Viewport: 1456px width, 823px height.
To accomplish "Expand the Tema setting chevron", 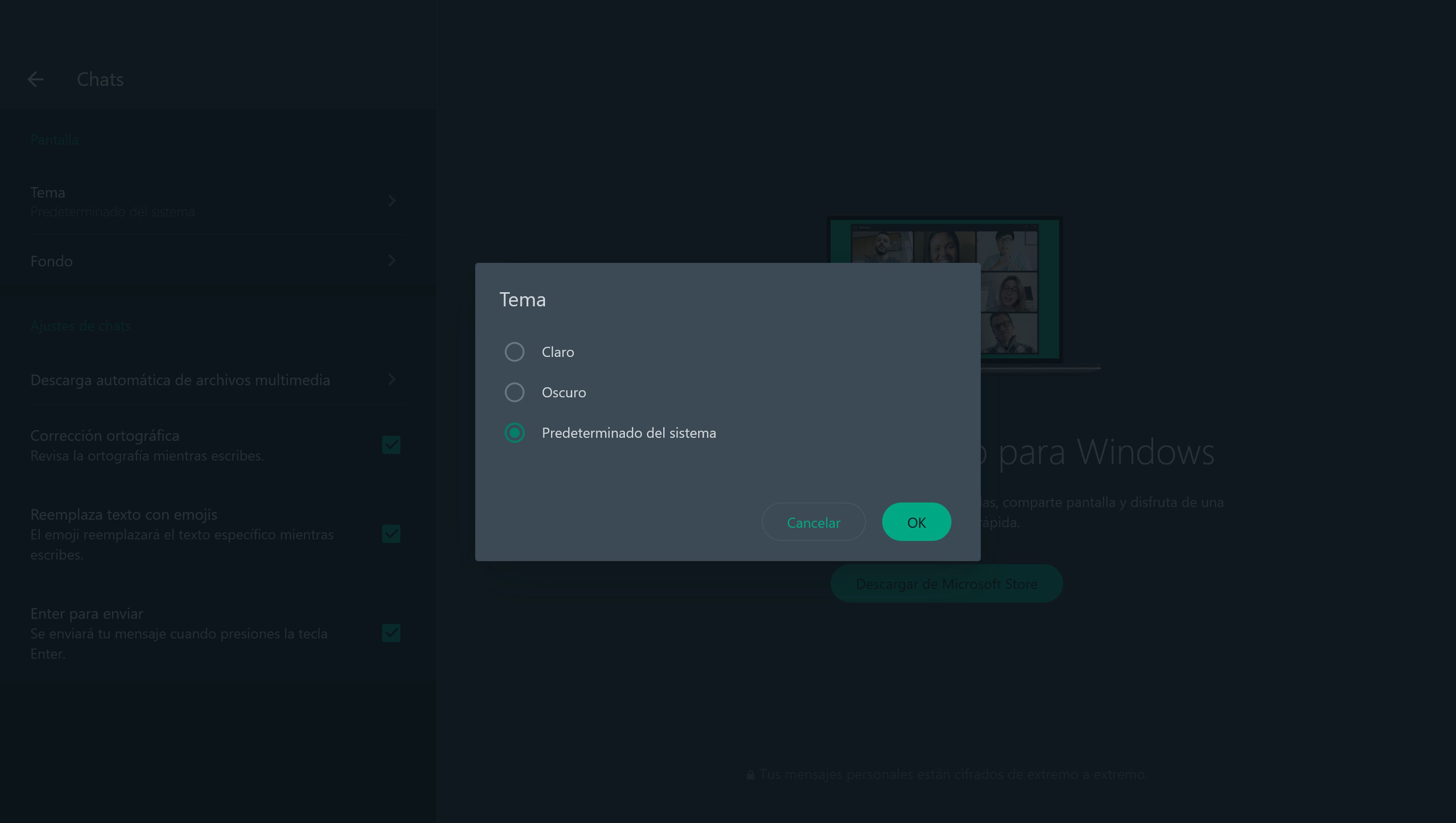I will [x=392, y=201].
